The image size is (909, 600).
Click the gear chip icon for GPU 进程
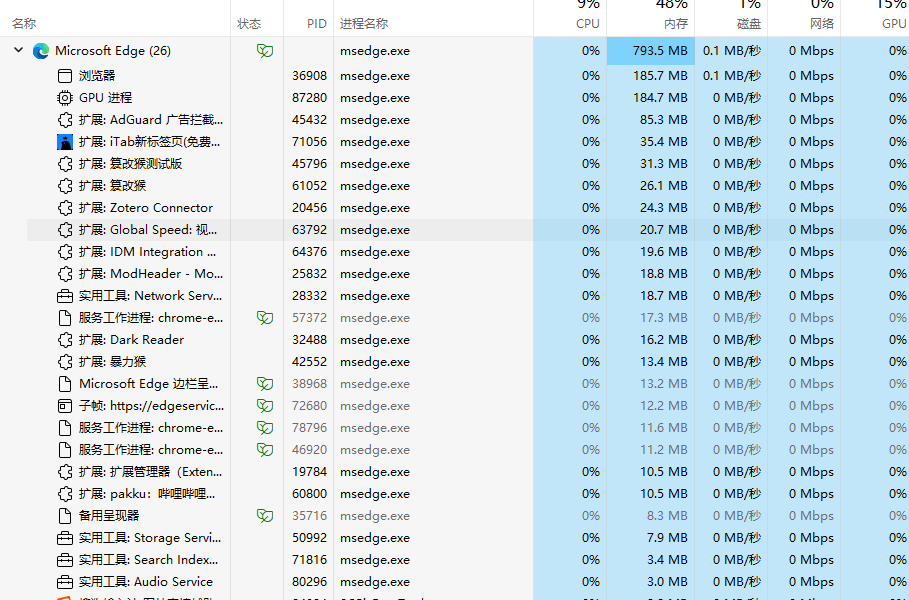pos(65,97)
